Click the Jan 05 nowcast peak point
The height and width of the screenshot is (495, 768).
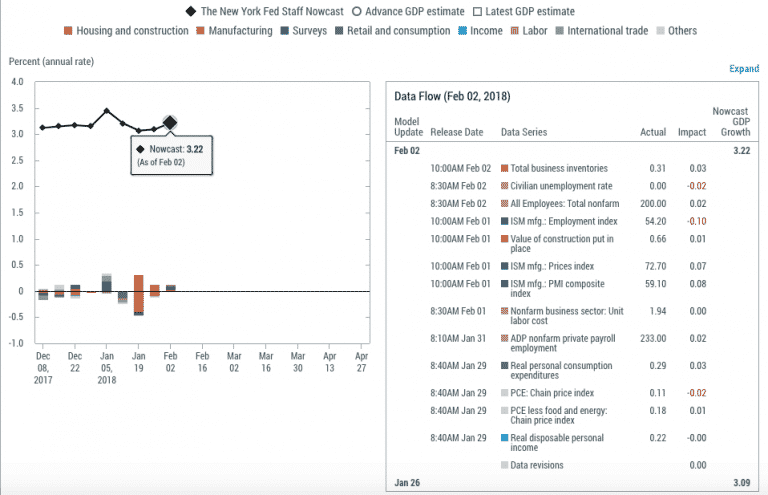point(106,111)
